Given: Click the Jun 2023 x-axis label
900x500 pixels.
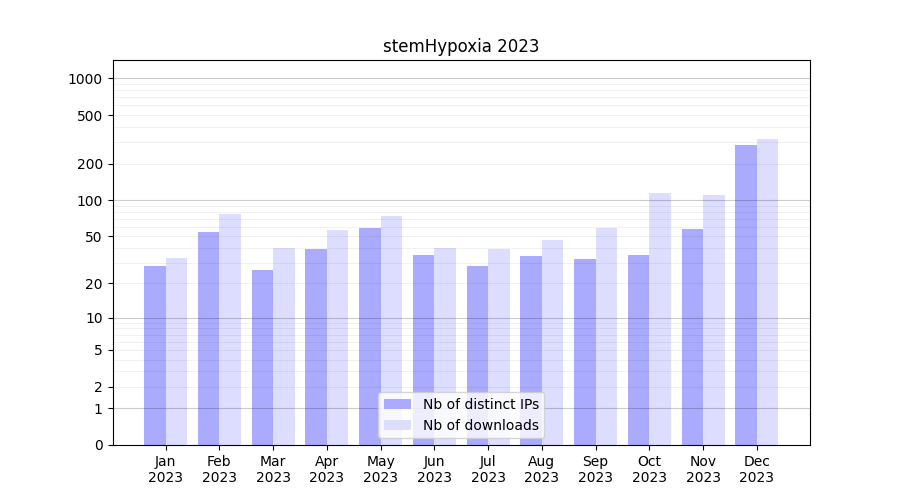Looking at the screenshot, I should coord(434,469).
